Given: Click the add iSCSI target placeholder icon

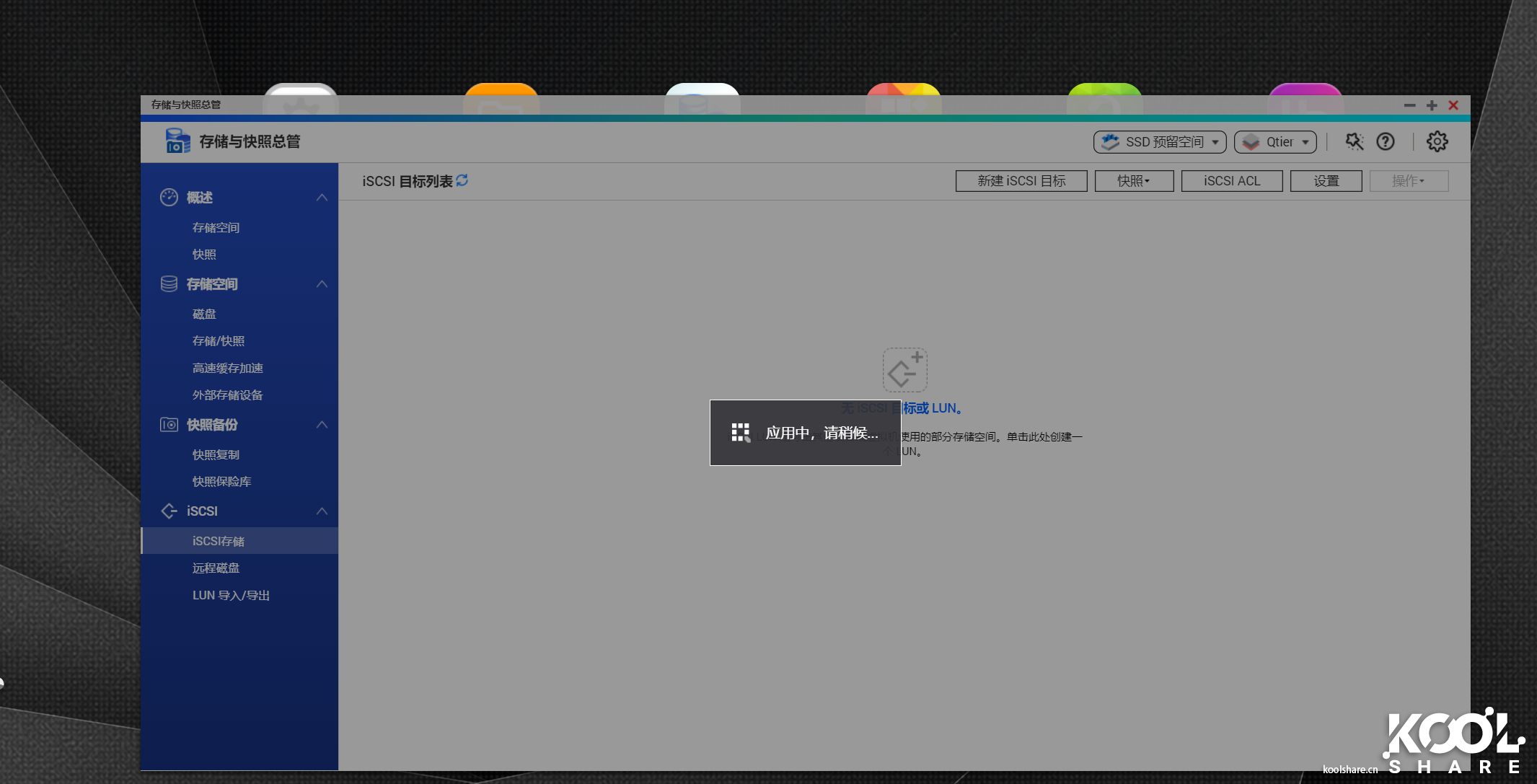Looking at the screenshot, I should (904, 369).
